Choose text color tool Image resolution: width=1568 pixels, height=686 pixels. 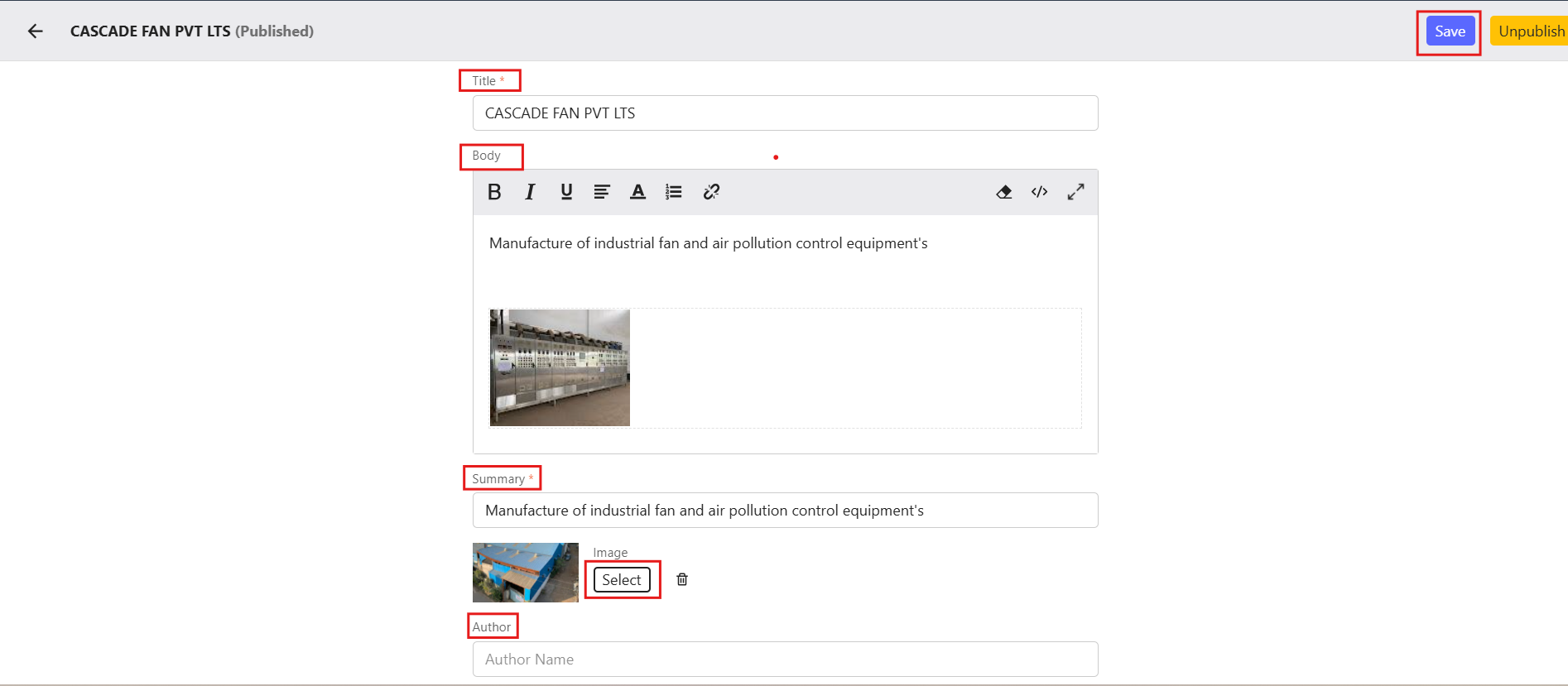(x=637, y=192)
